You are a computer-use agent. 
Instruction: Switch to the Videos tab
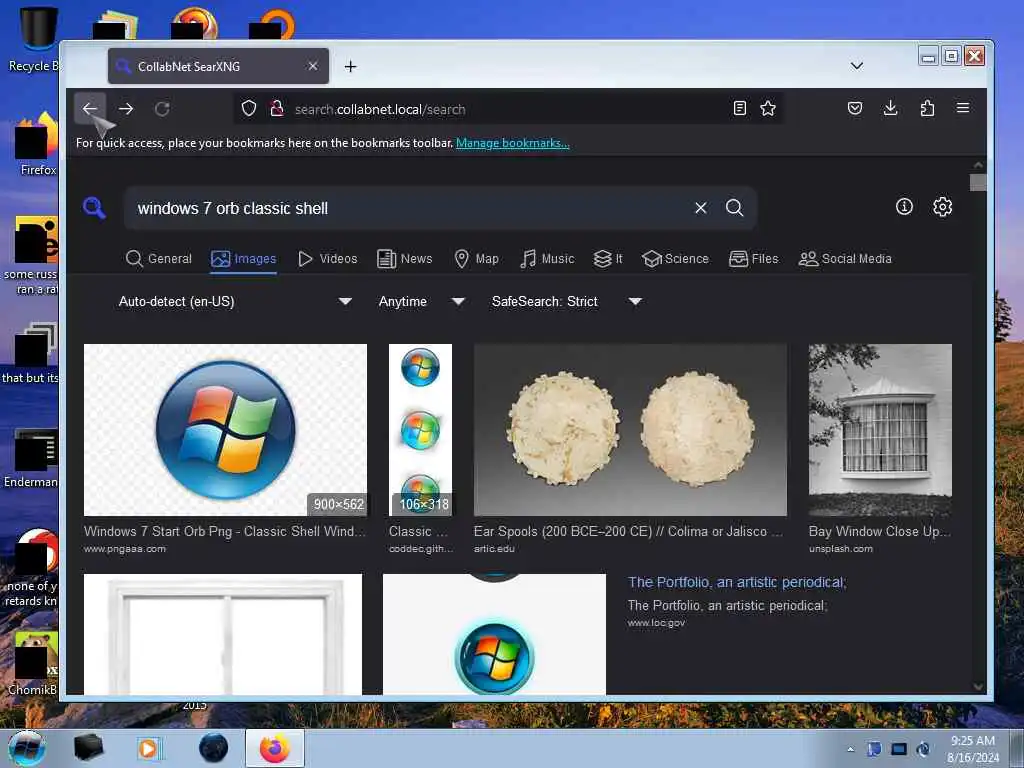click(x=327, y=259)
